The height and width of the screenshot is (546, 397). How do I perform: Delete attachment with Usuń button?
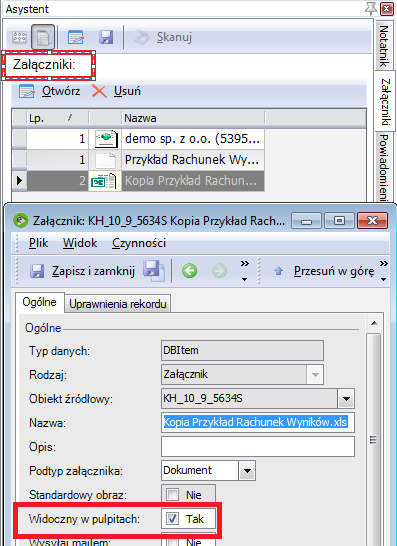116,91
